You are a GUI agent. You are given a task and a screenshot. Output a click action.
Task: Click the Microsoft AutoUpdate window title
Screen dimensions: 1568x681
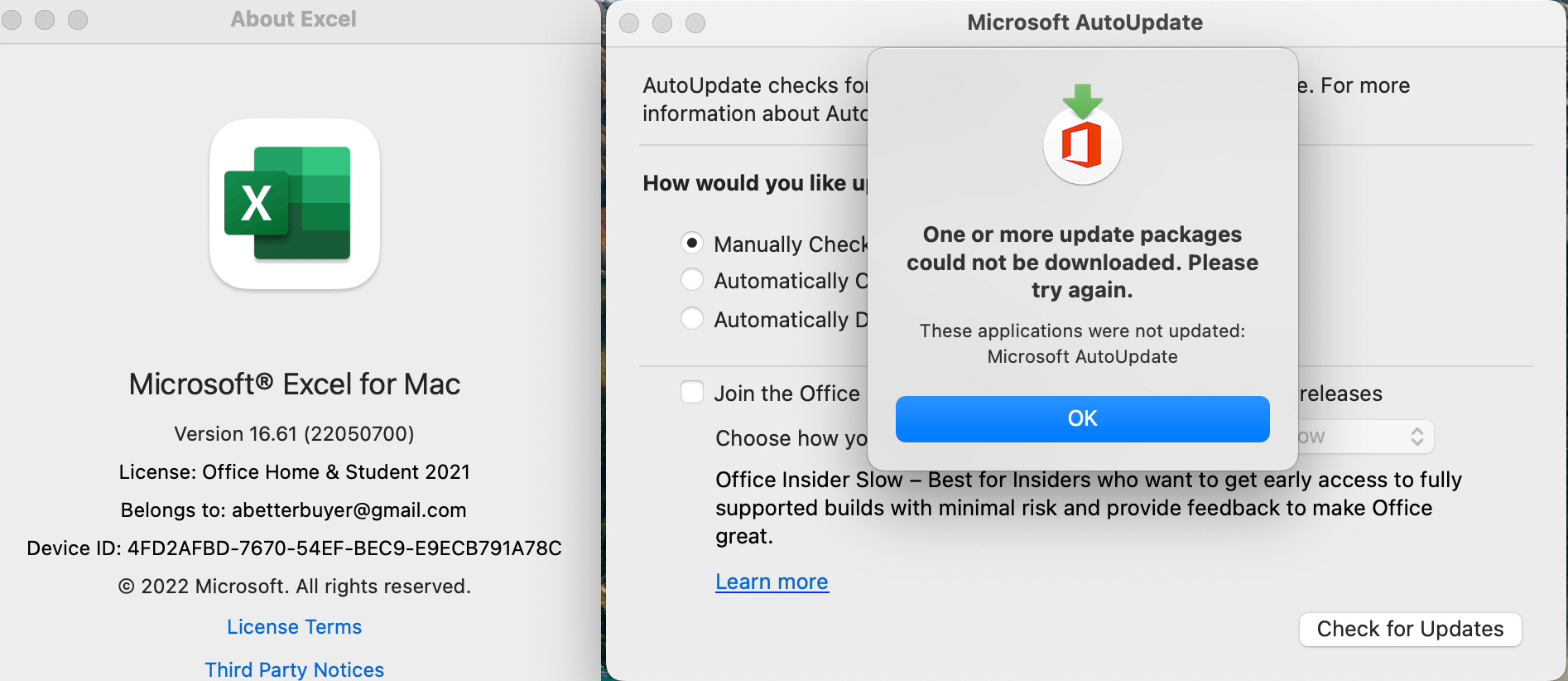tap(1085, 22)
